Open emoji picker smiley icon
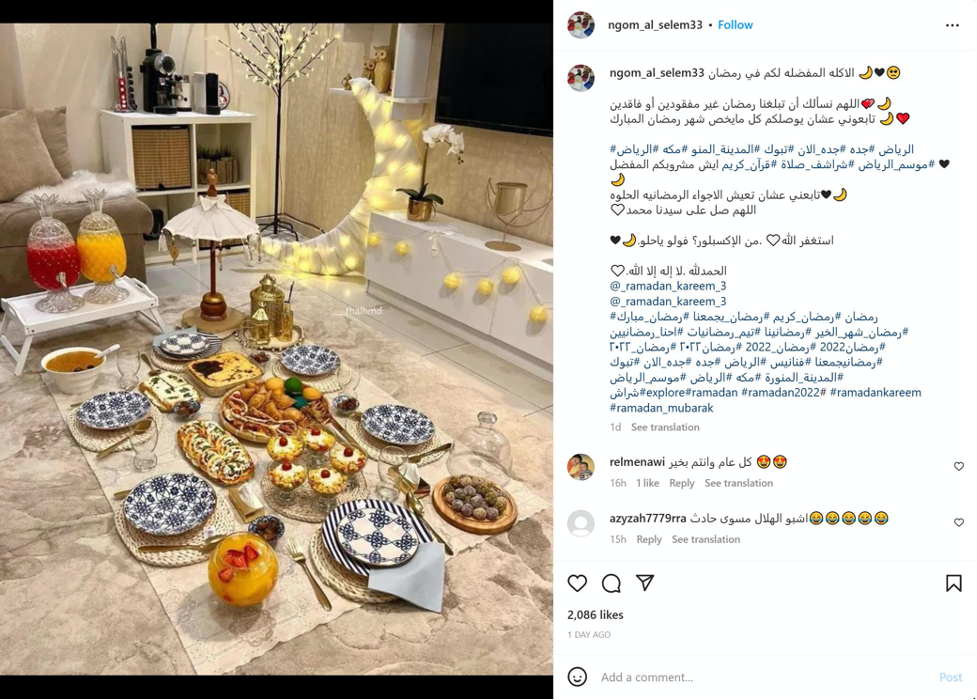 577,677
